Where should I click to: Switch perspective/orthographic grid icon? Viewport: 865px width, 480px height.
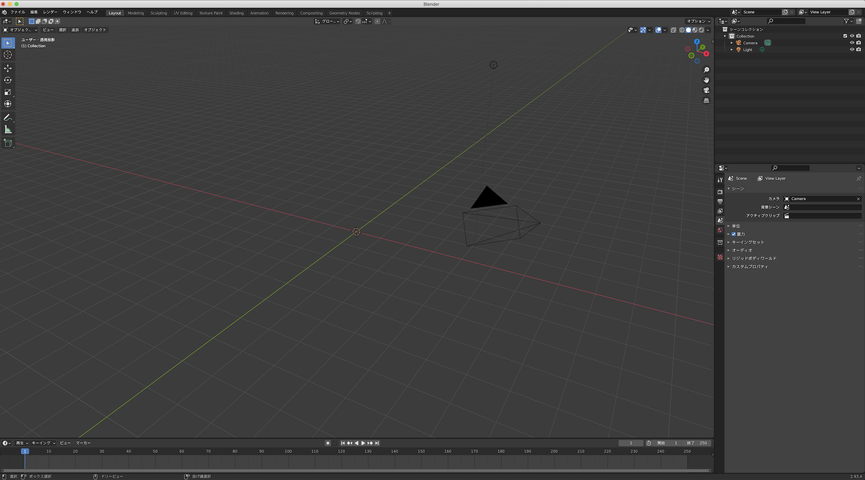pyautogui.click(x=706, y=101)
